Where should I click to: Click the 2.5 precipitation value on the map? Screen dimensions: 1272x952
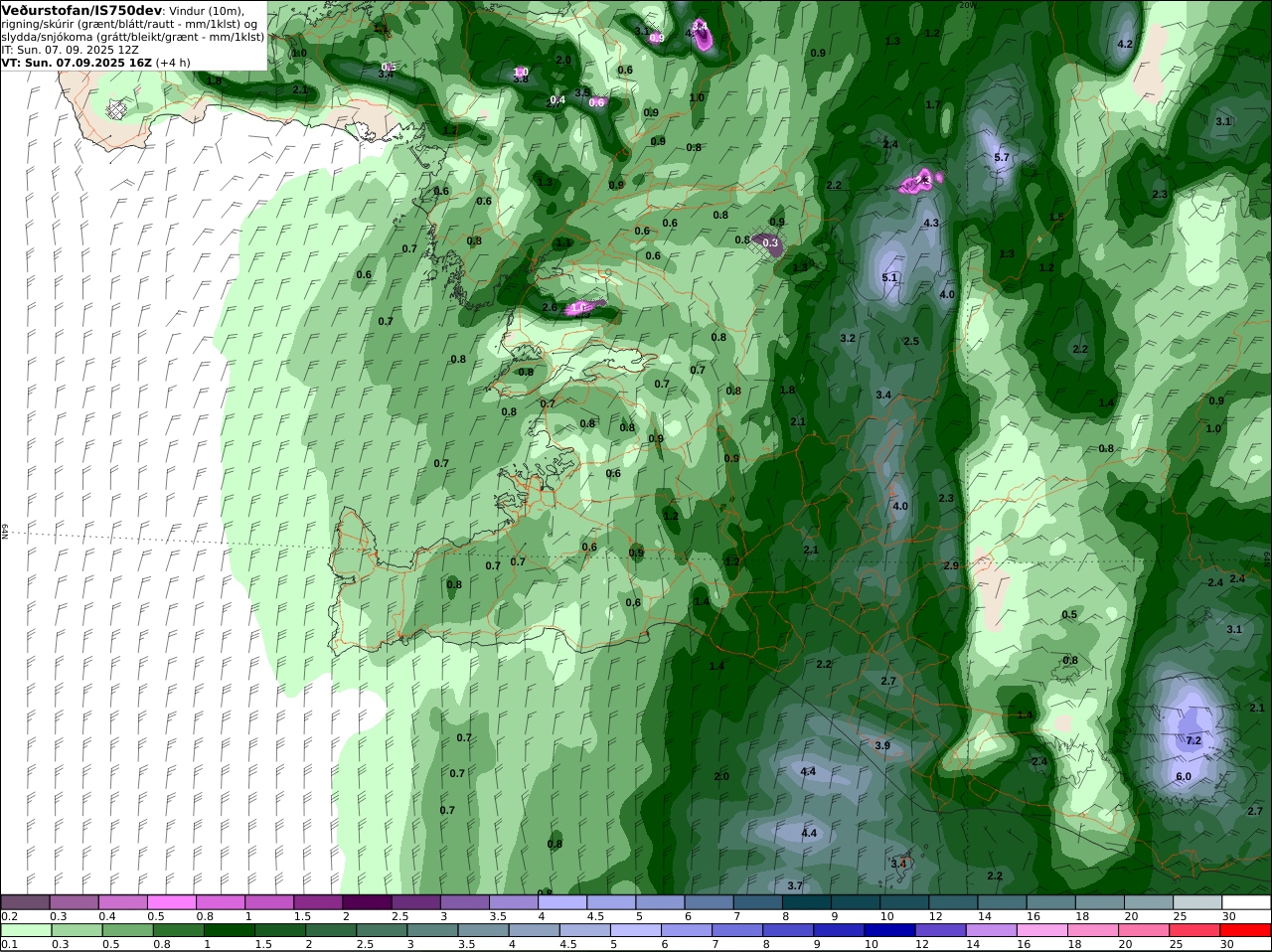click(x=911, y=342)
